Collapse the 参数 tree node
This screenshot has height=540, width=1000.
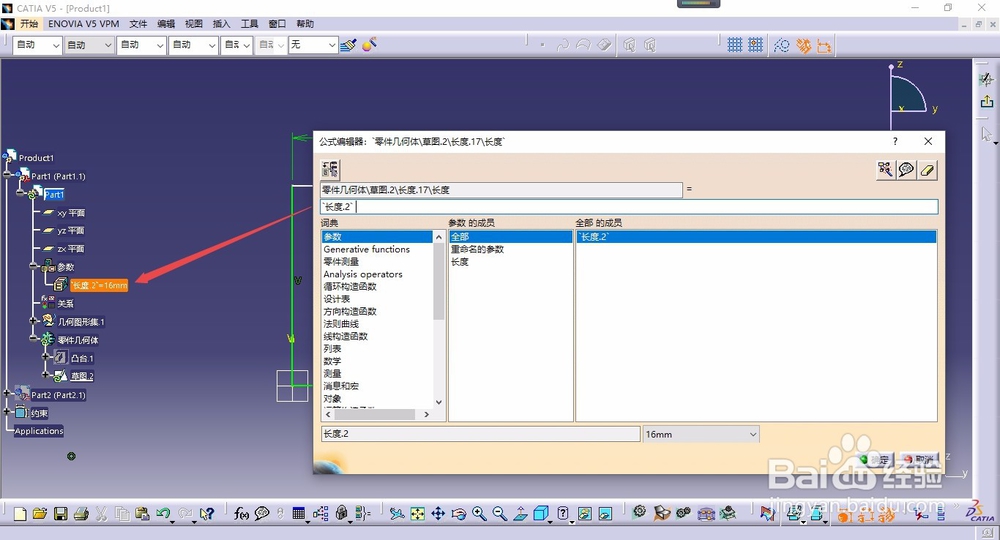tap(33, 266)
